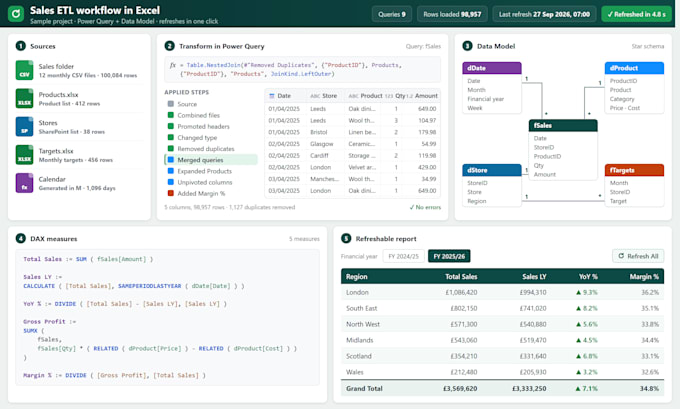
Task: Click the Products.xlsx file icon
Action: [24, 99]
